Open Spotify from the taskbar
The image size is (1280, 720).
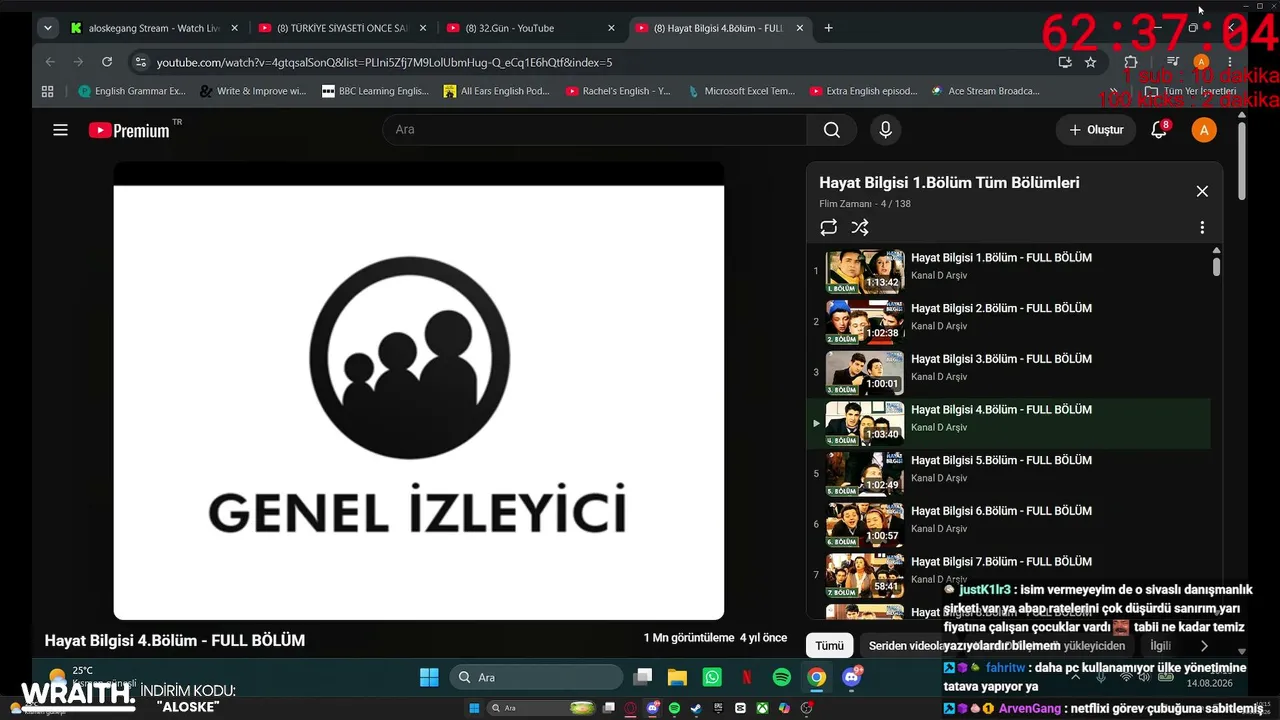(x=782, y=677)
